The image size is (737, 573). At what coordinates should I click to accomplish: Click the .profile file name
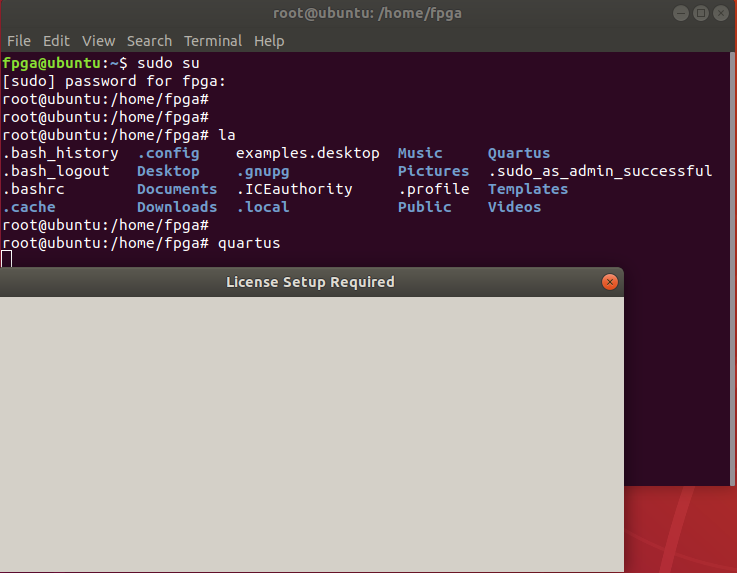pyautogui.click(x=433, y=189)
